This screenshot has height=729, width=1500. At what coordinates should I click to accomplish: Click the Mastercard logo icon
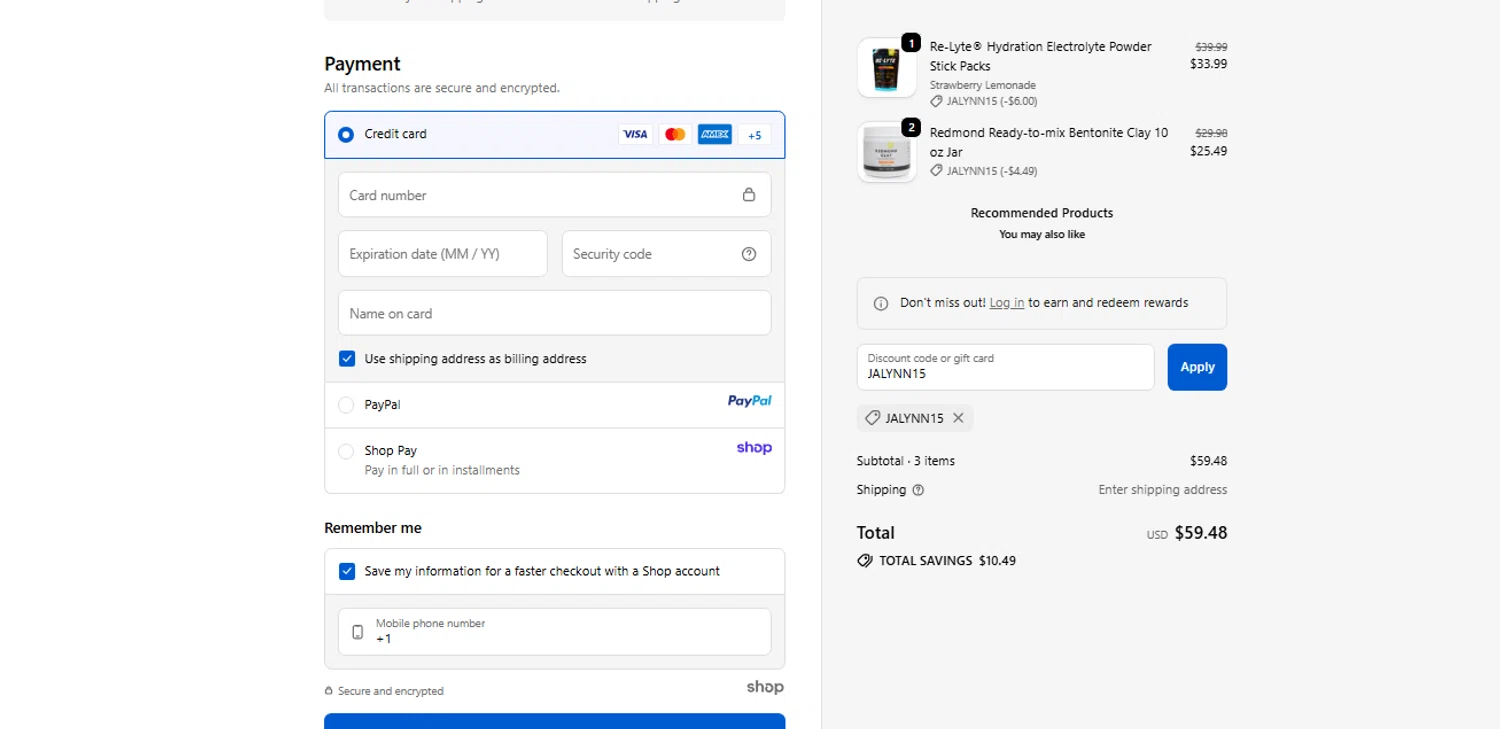coord(675,134)
